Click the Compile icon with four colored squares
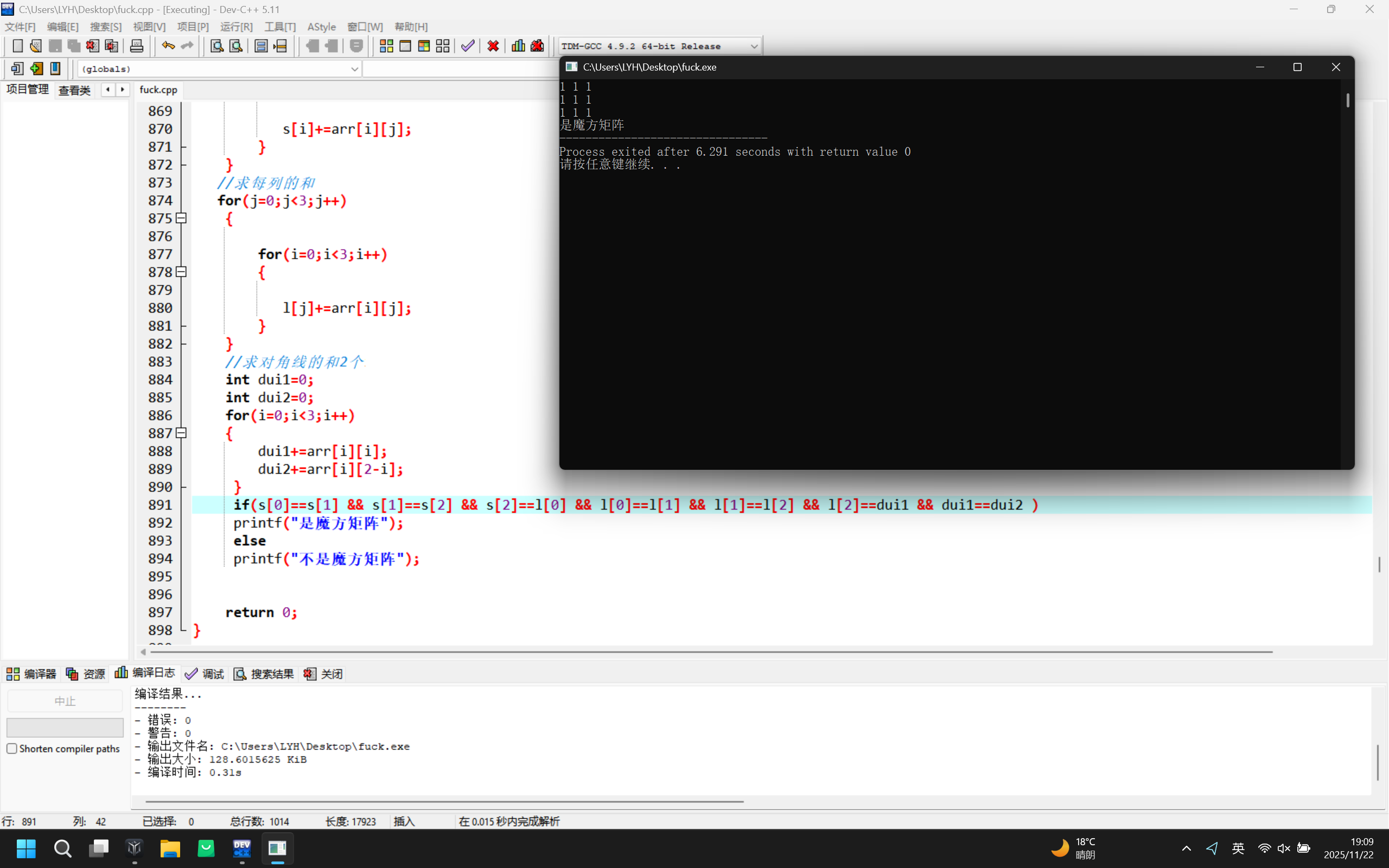The image size is (1389, 868). 386,46
